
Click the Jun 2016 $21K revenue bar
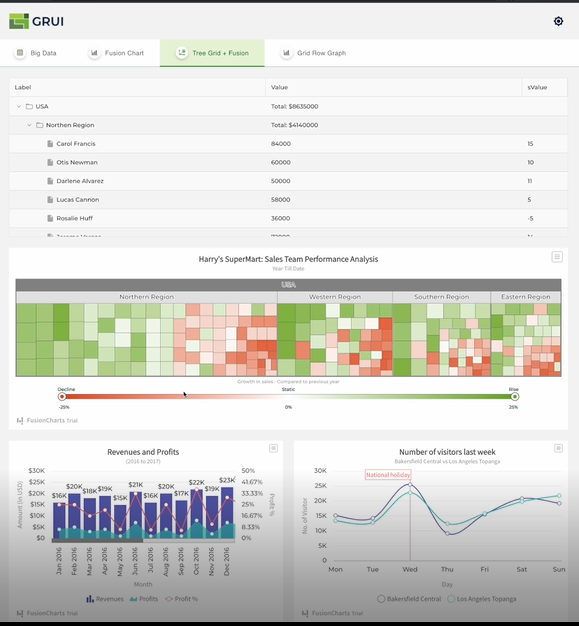click(135, 515)
